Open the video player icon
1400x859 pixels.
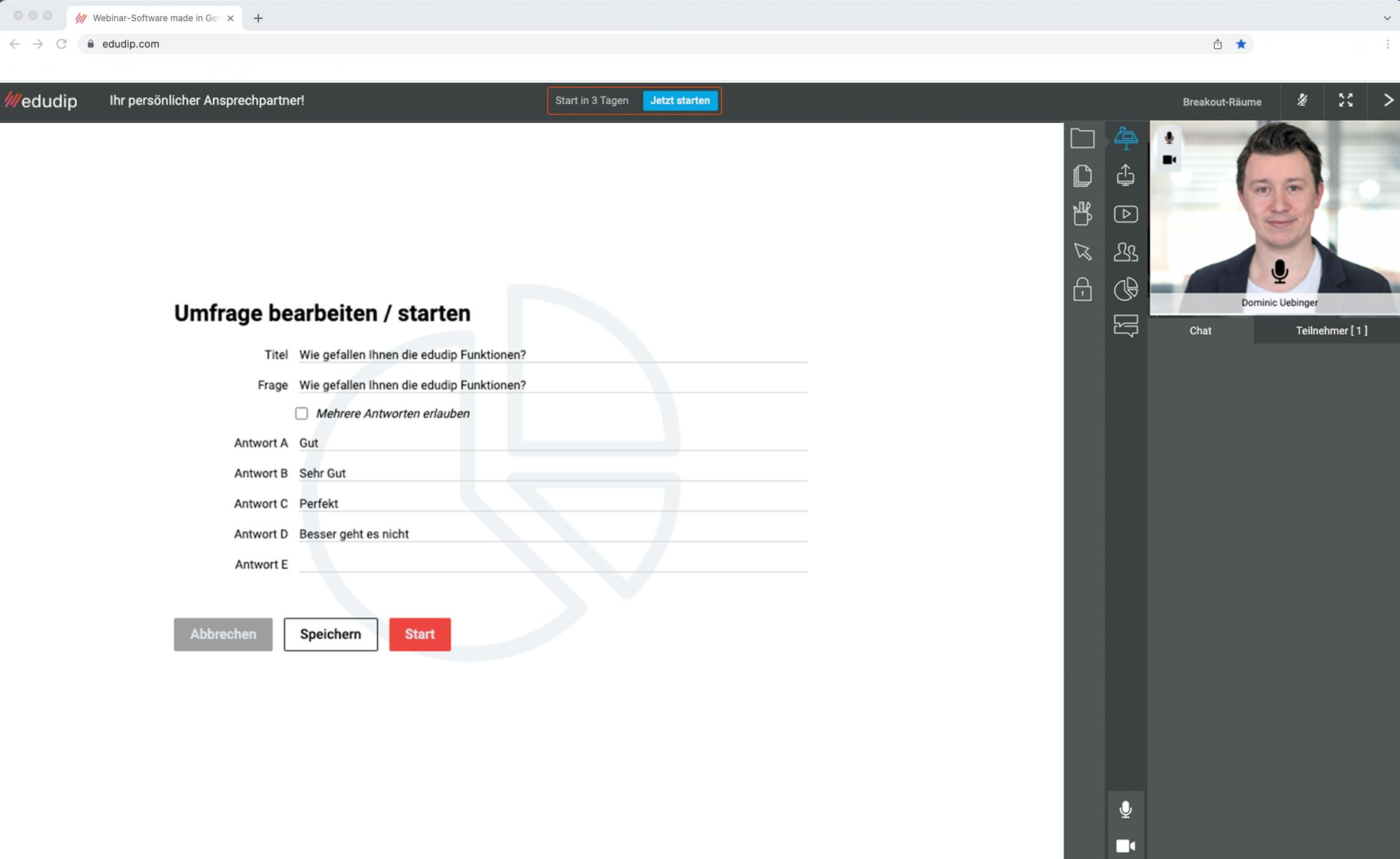pos(1125,214)
